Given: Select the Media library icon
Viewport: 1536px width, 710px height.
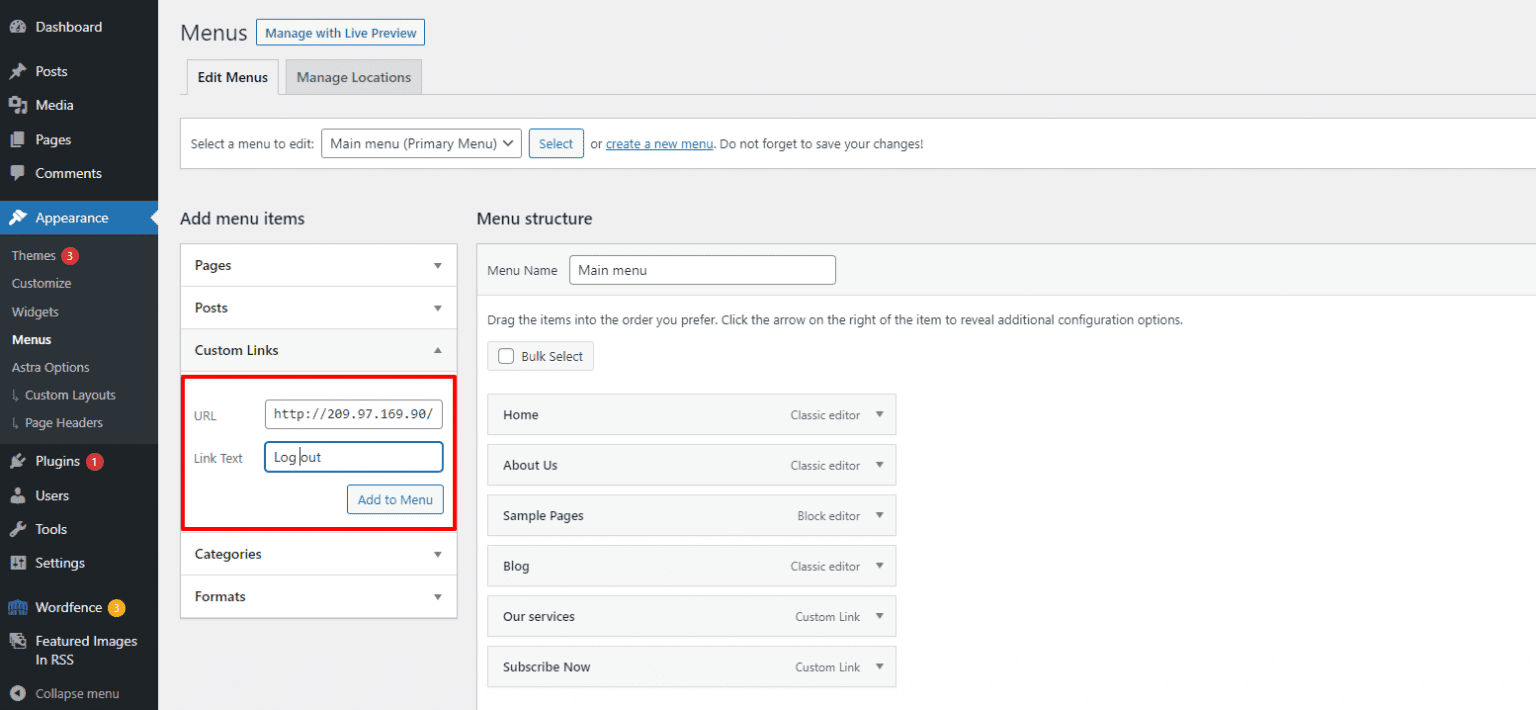Looking at the screenshot, I should click(18, 105).
